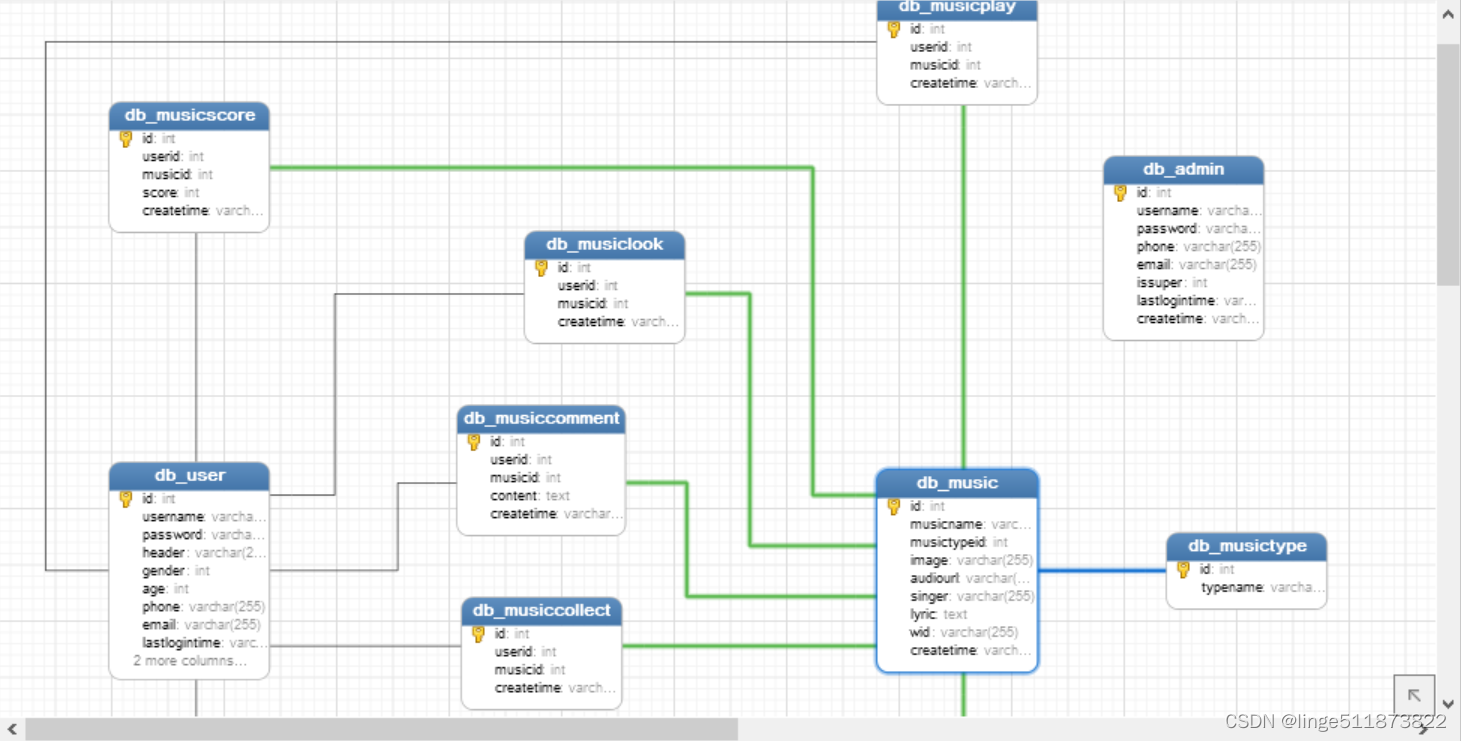This screenshot has width=1461, height=741.
Task: Select the username column in db_user
Action: click(x=204, y=517)
